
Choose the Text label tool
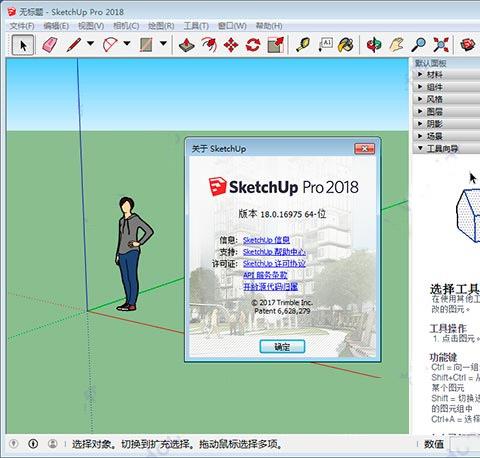coord(325,45)
